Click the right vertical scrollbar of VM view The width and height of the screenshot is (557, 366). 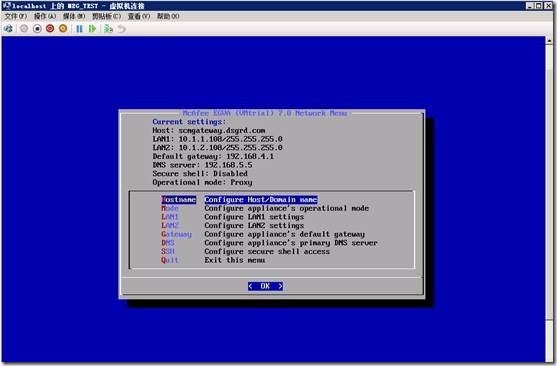pos(550,199)
